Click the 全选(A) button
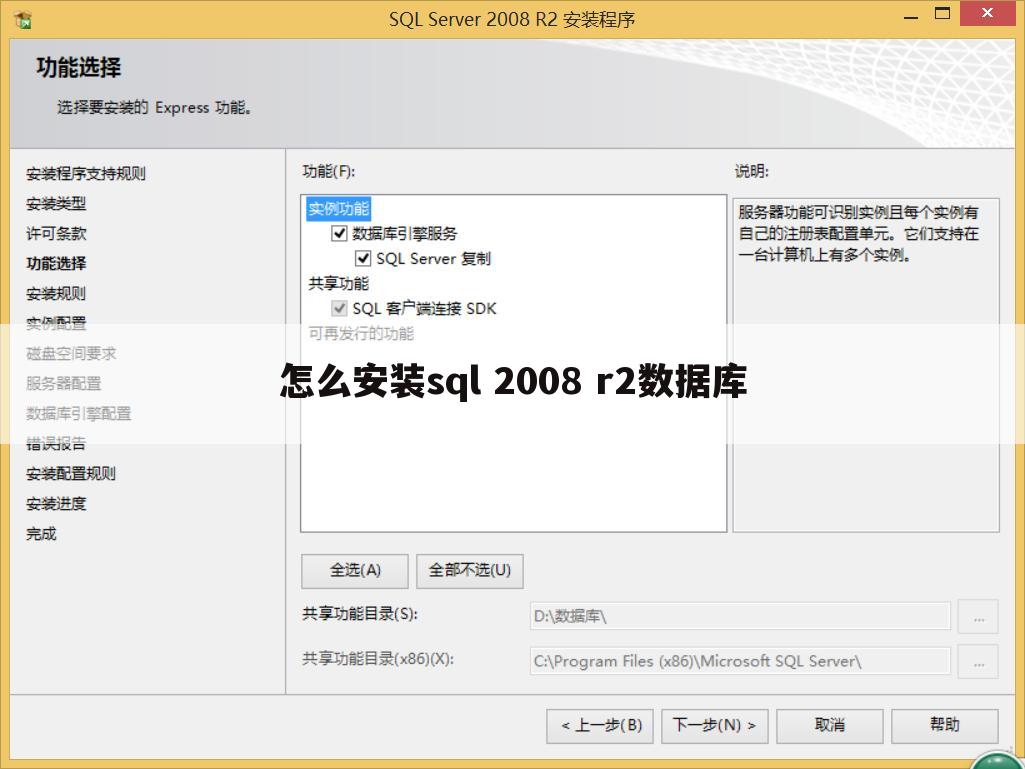Screen dimensions: 1025x769 (x=354, y=571)
